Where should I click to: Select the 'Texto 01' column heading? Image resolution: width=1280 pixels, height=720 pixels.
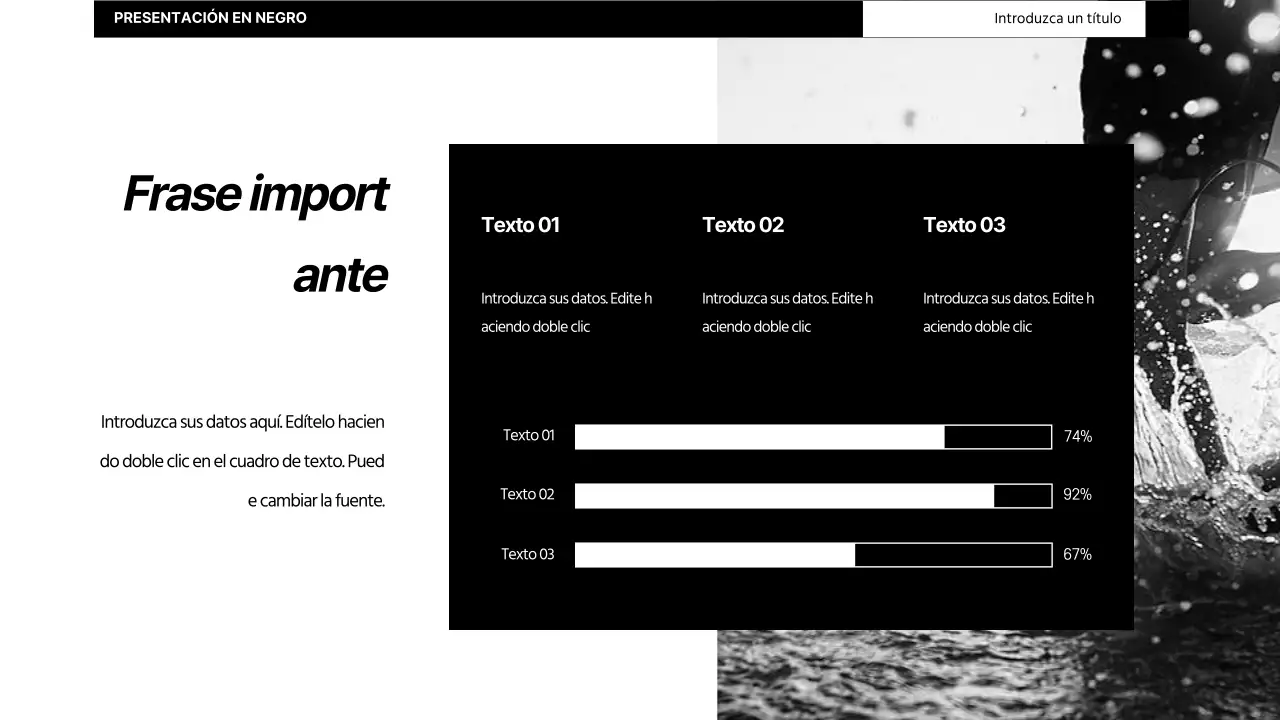click(520, 225)
